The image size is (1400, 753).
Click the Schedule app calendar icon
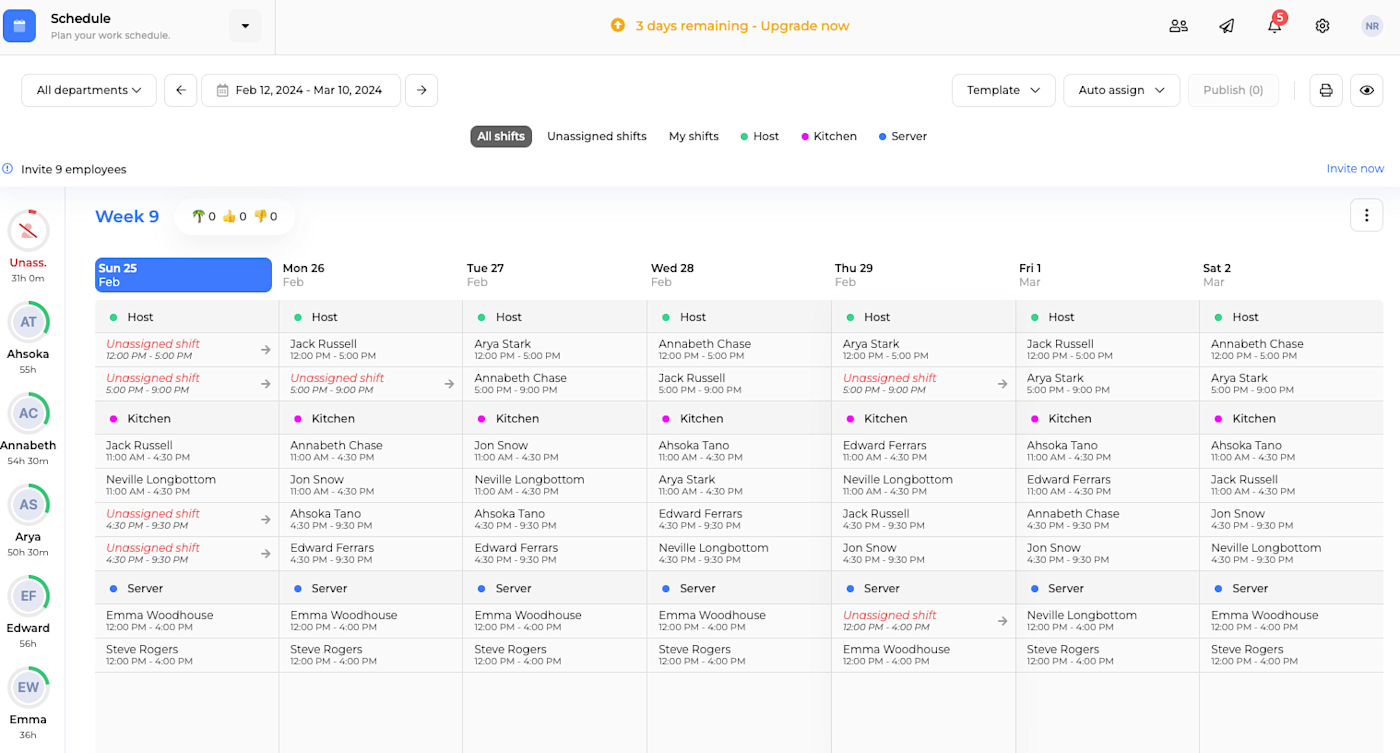point(19,26)
